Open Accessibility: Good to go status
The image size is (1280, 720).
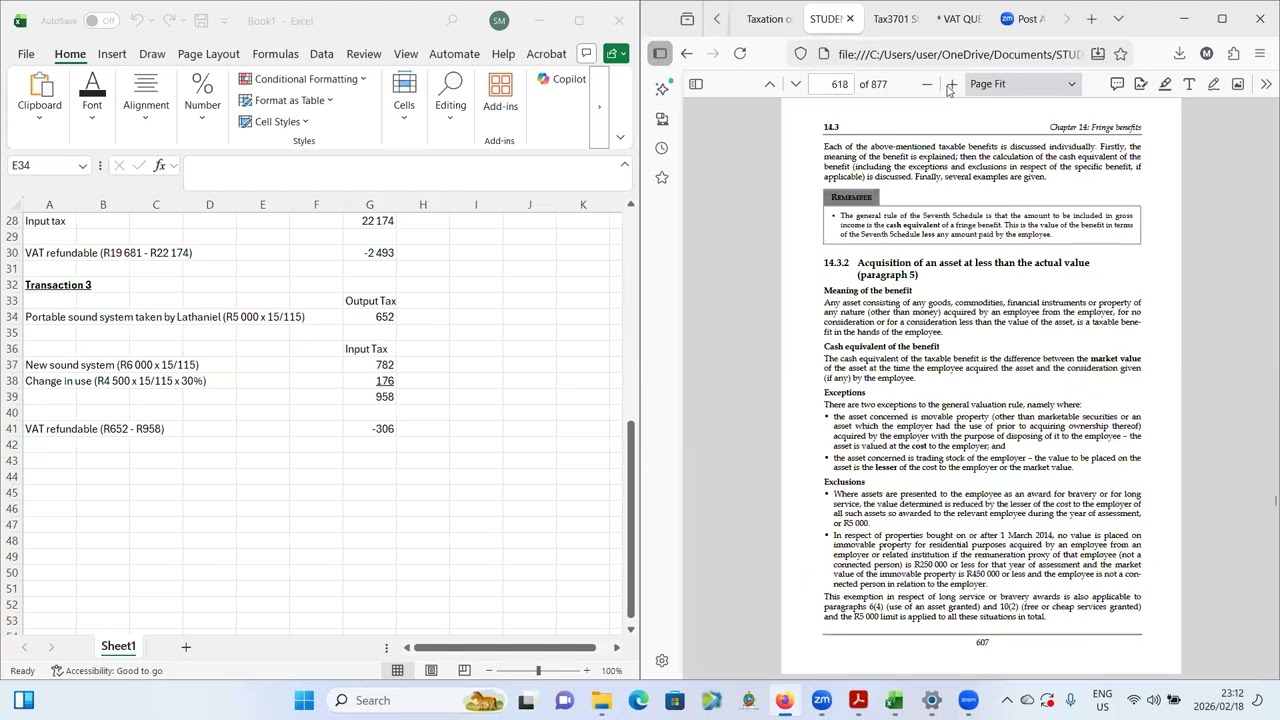(106, 671)
